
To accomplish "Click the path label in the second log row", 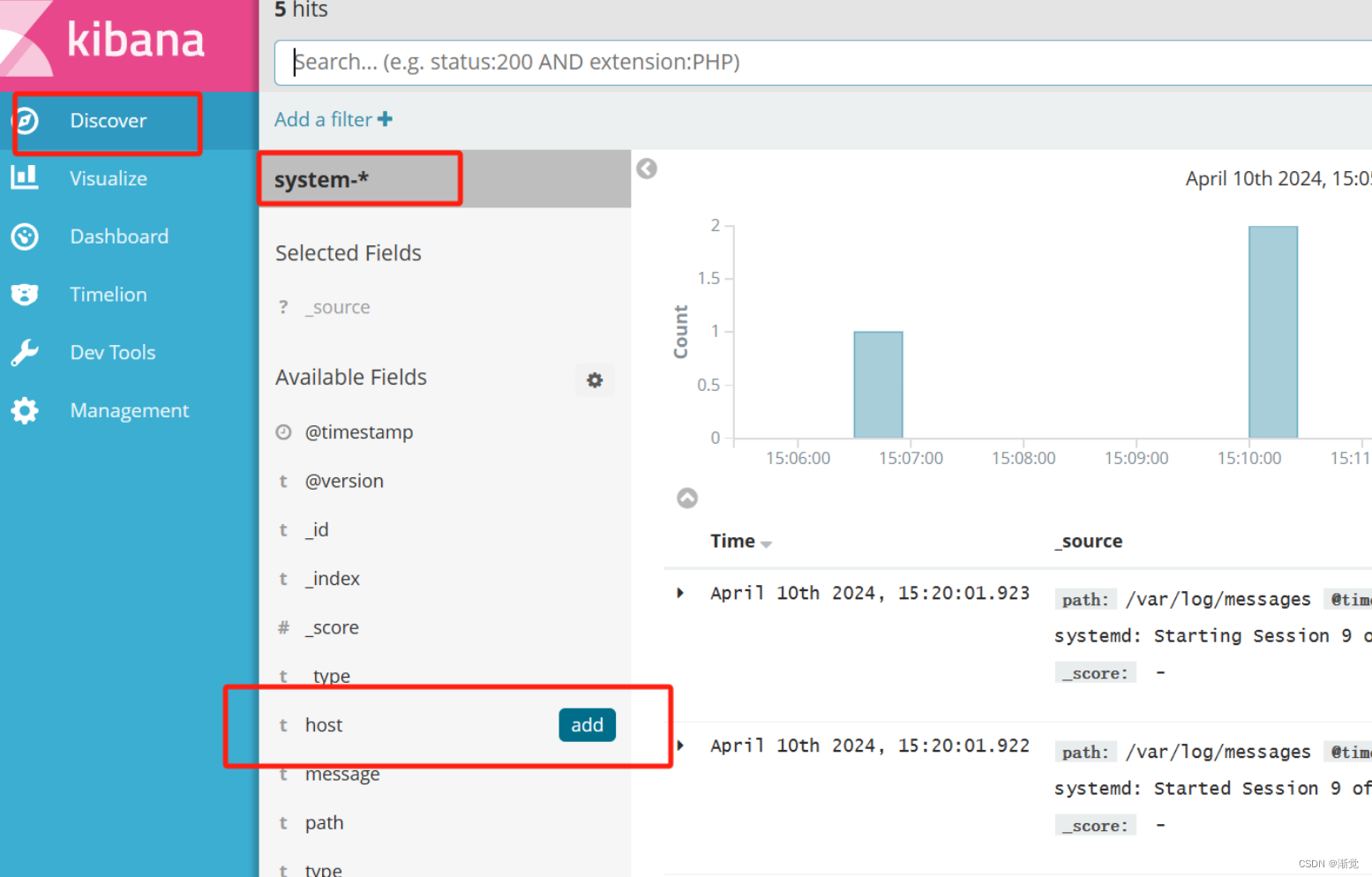I will click(1085, 753).
